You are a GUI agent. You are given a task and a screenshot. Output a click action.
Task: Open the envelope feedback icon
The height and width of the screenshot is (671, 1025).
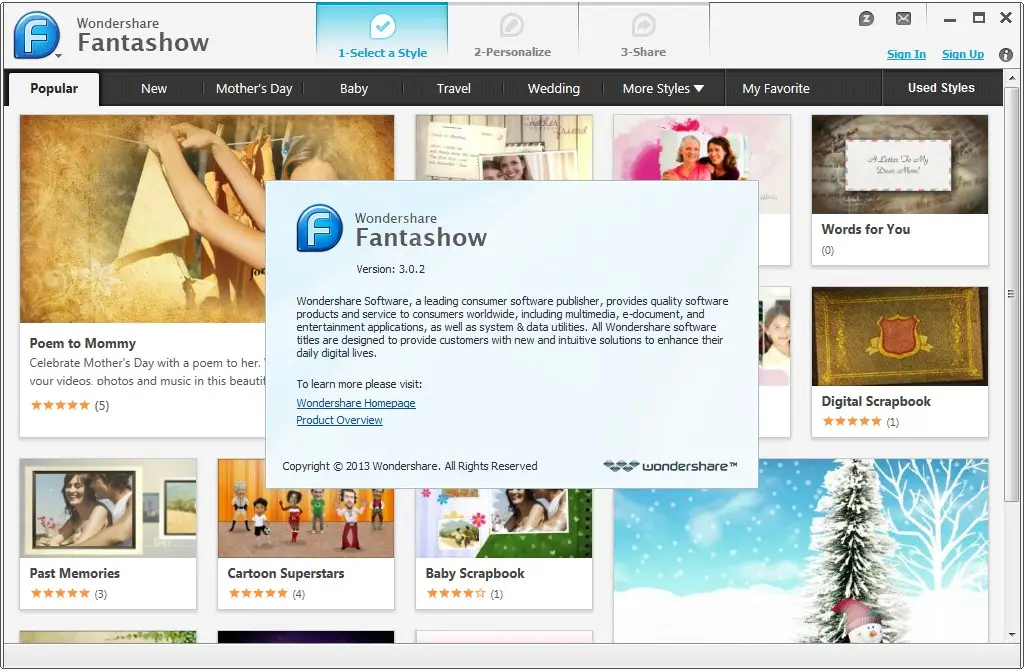903,18
